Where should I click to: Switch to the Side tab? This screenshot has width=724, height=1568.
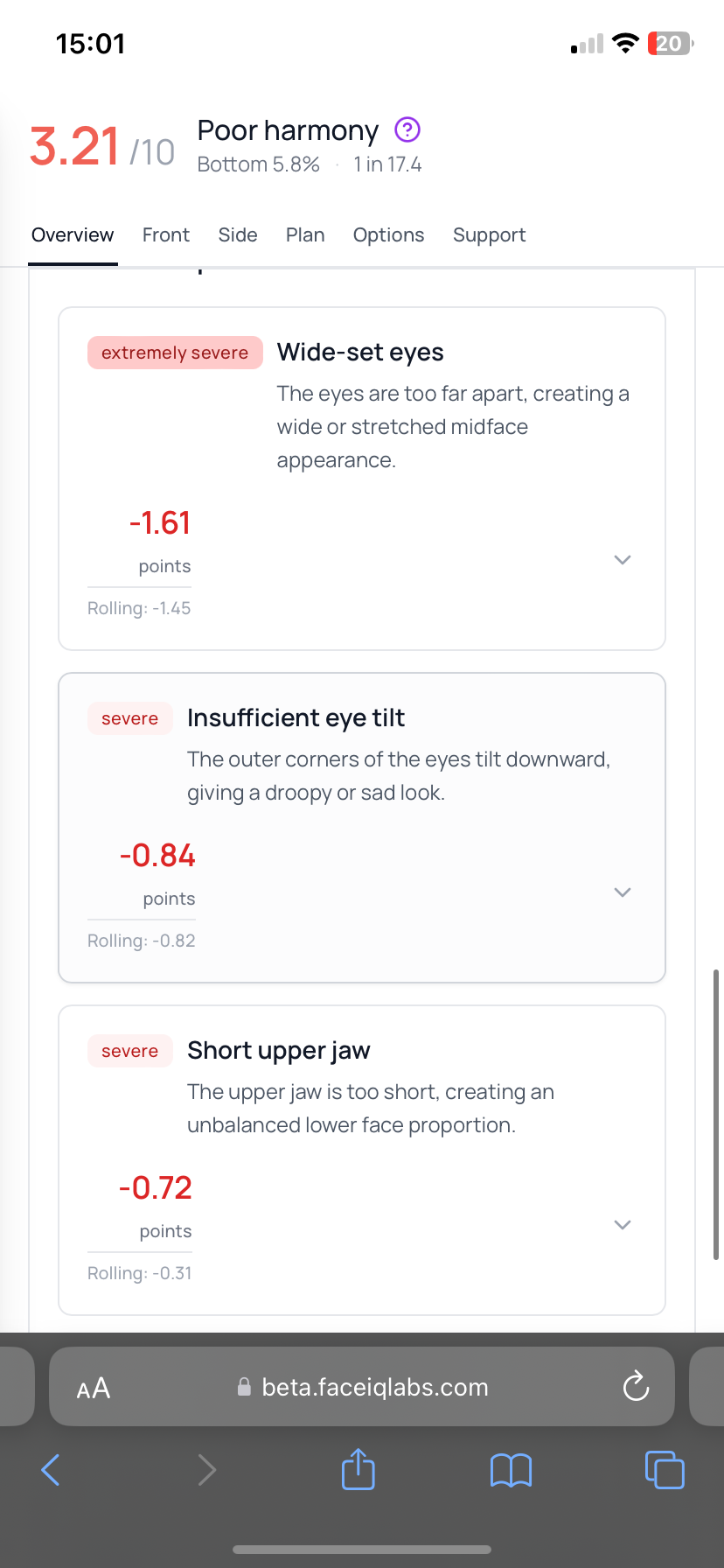coord(238,235)
